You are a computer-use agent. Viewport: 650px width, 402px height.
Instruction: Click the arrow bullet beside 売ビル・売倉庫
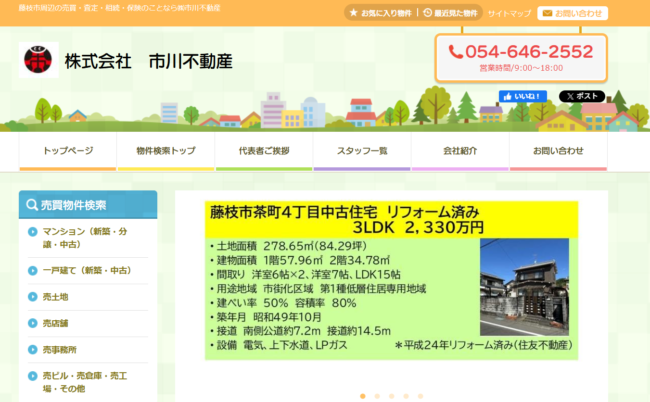(32, 376)
